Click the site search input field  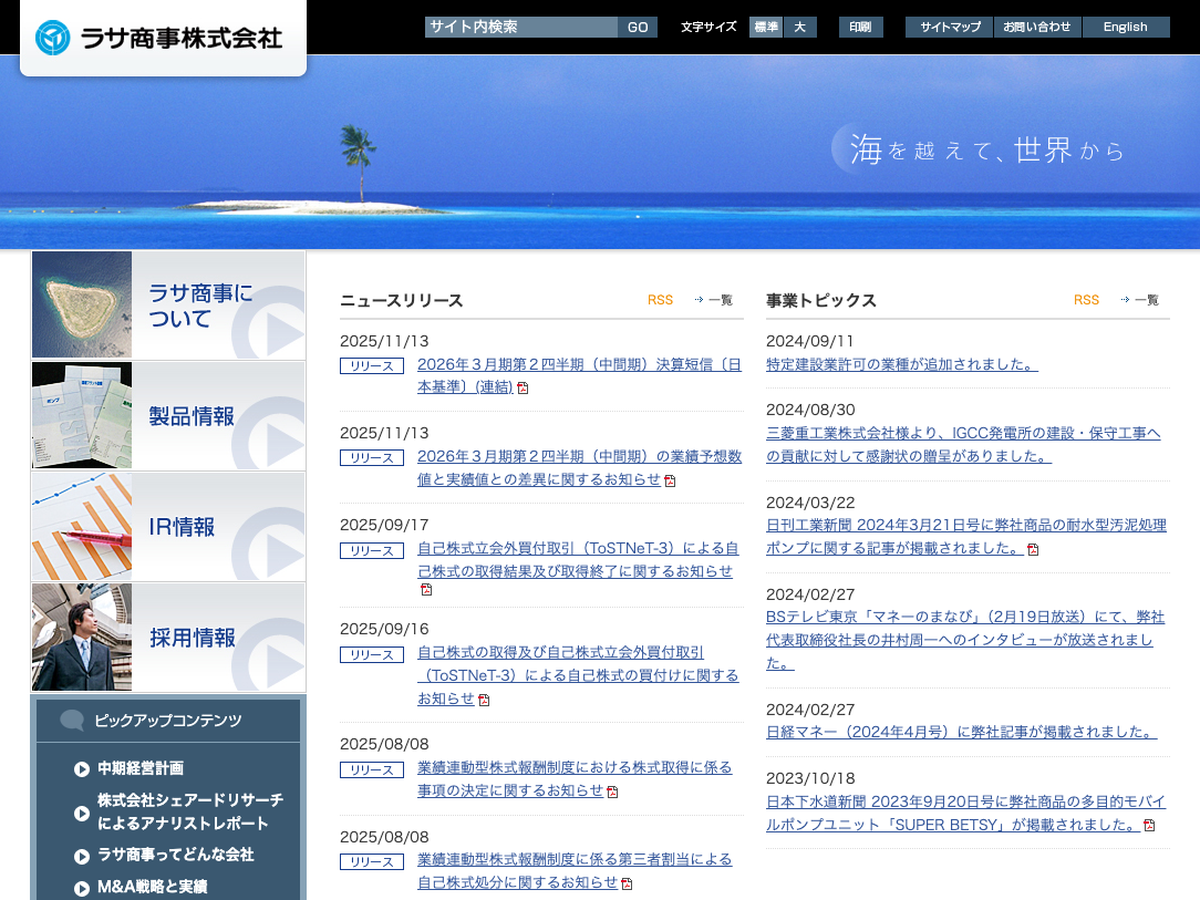pyautogui.click(x=520, y=27)
